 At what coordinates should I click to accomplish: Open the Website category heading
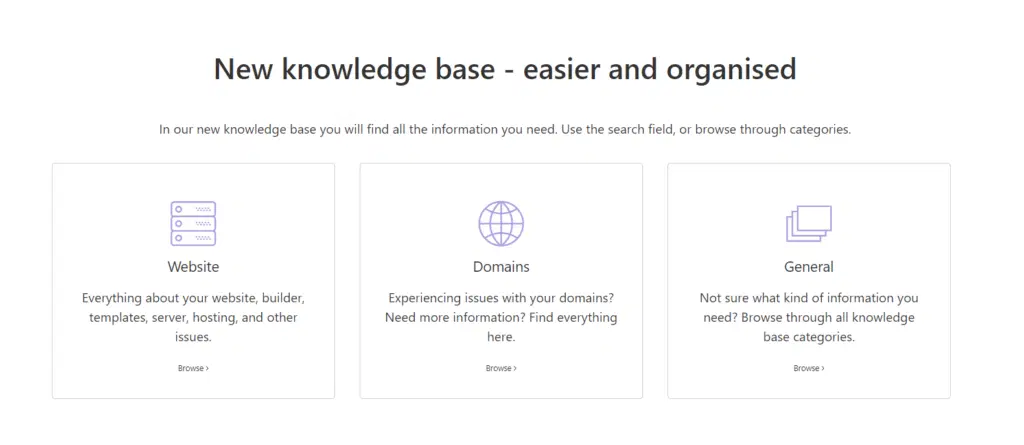point(193,267)
